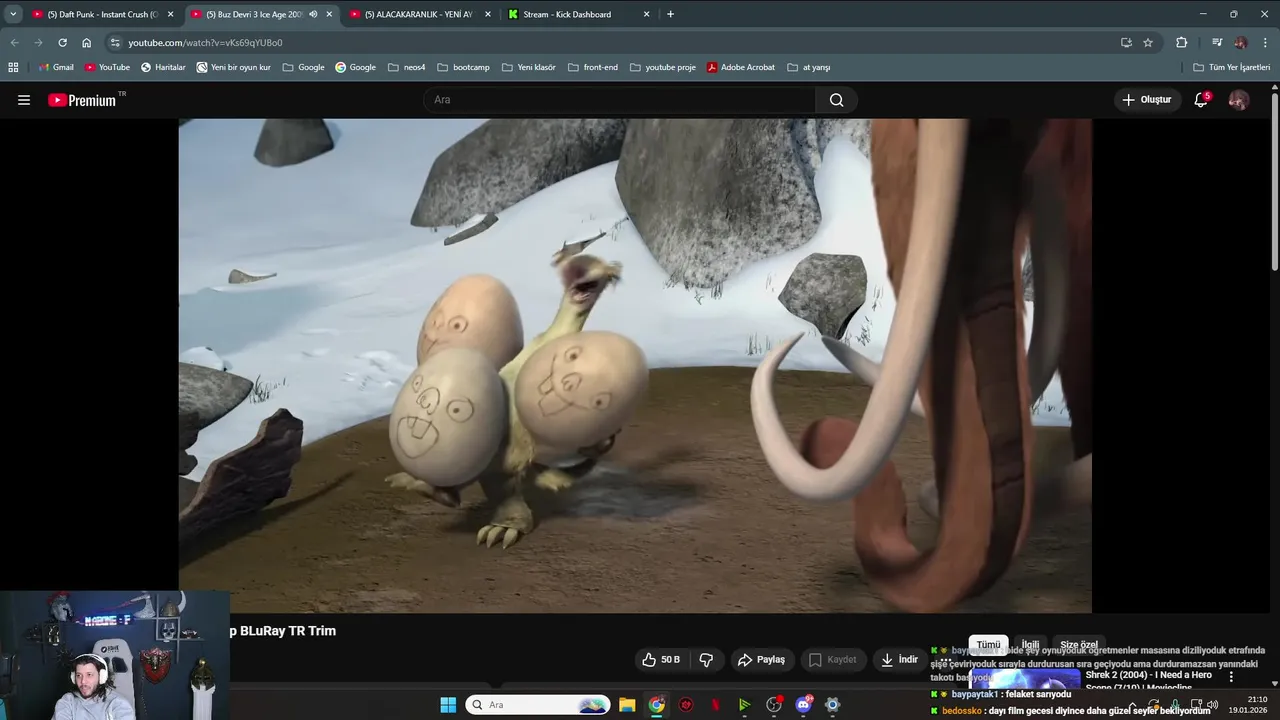Open Discord from the taskbar
This screenshot has height=720, width=1280.
[803, 705]
